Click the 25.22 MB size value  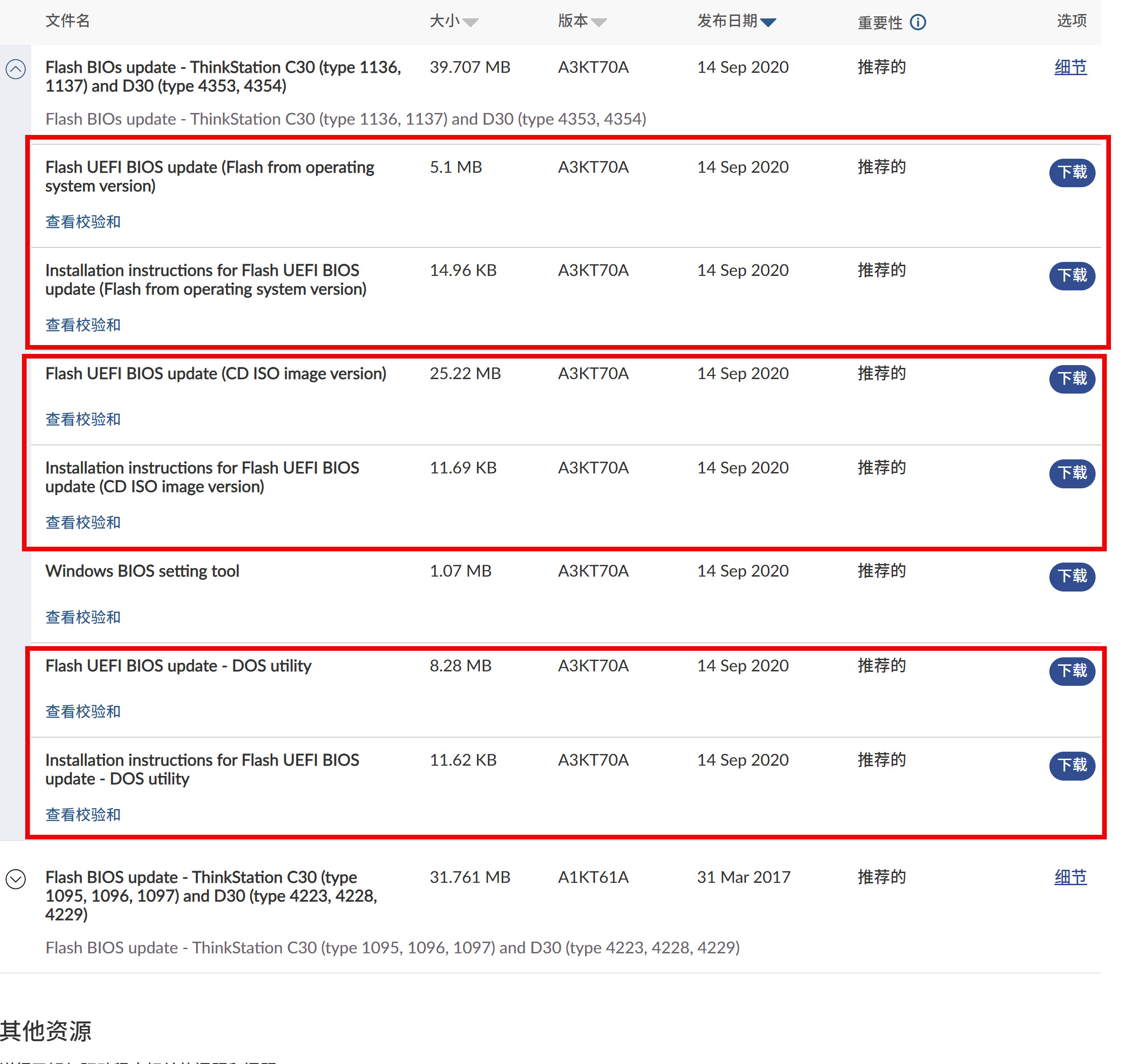(x=465, y=373)
